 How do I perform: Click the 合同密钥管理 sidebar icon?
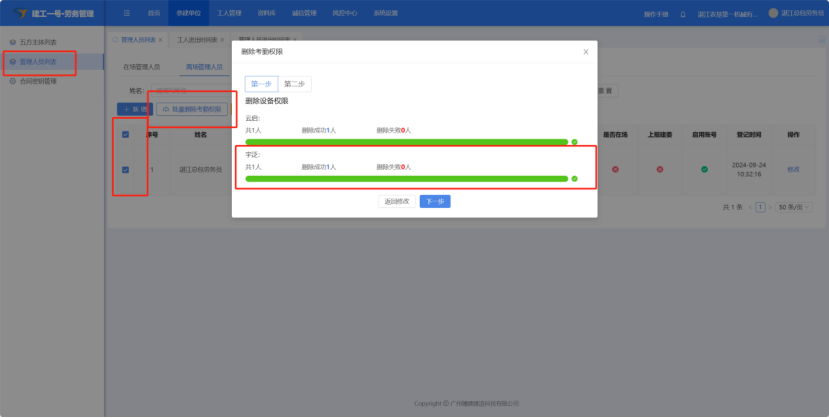11,81
